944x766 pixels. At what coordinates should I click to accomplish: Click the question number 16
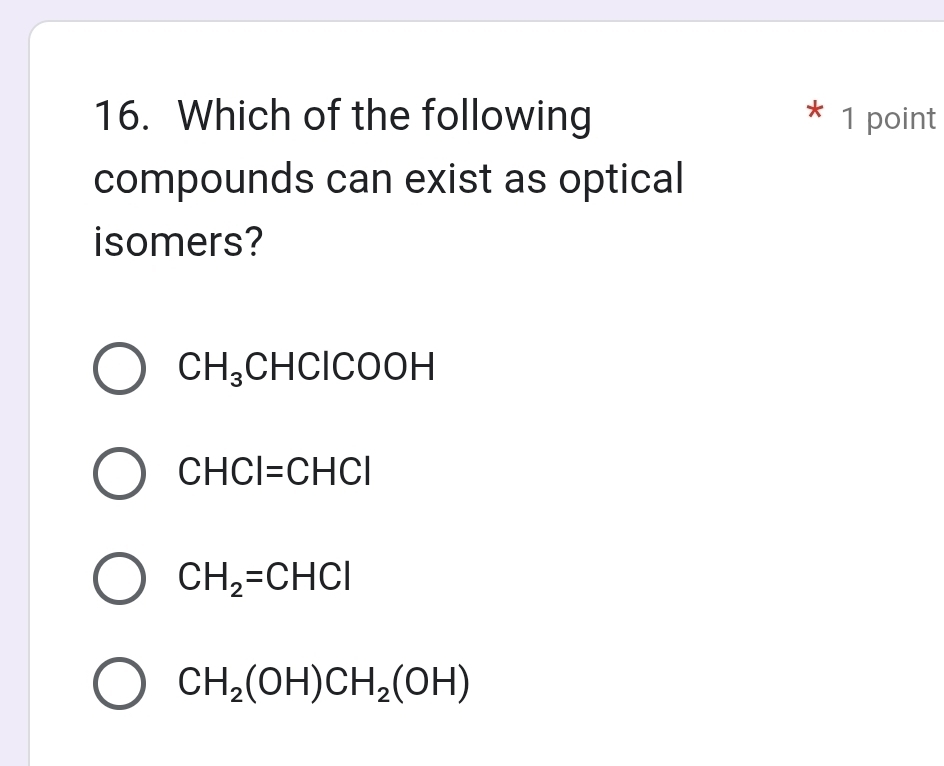pos(124,117)
